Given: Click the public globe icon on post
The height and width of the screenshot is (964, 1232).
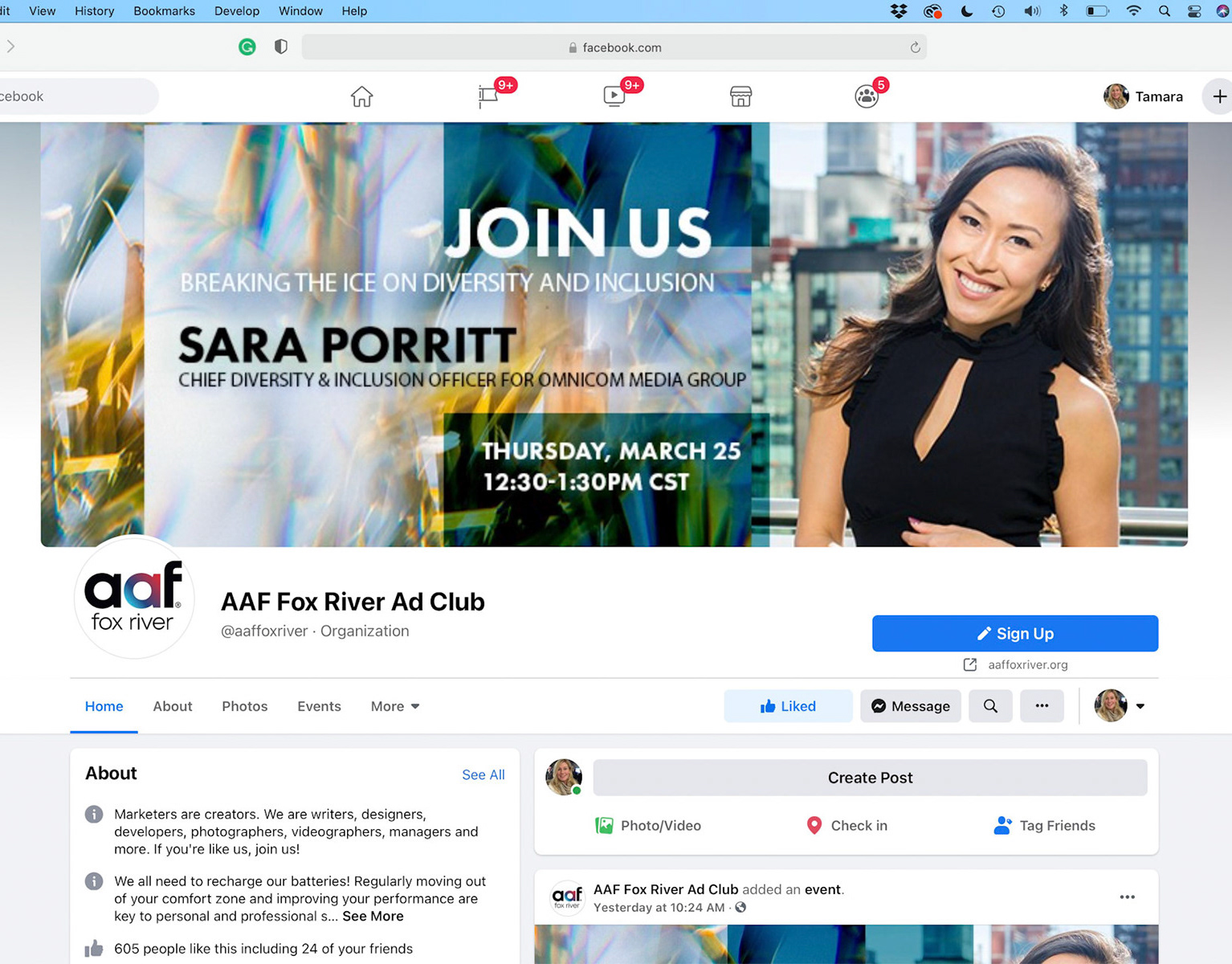Looking at the screenshot, I should (x=740, y=908).
